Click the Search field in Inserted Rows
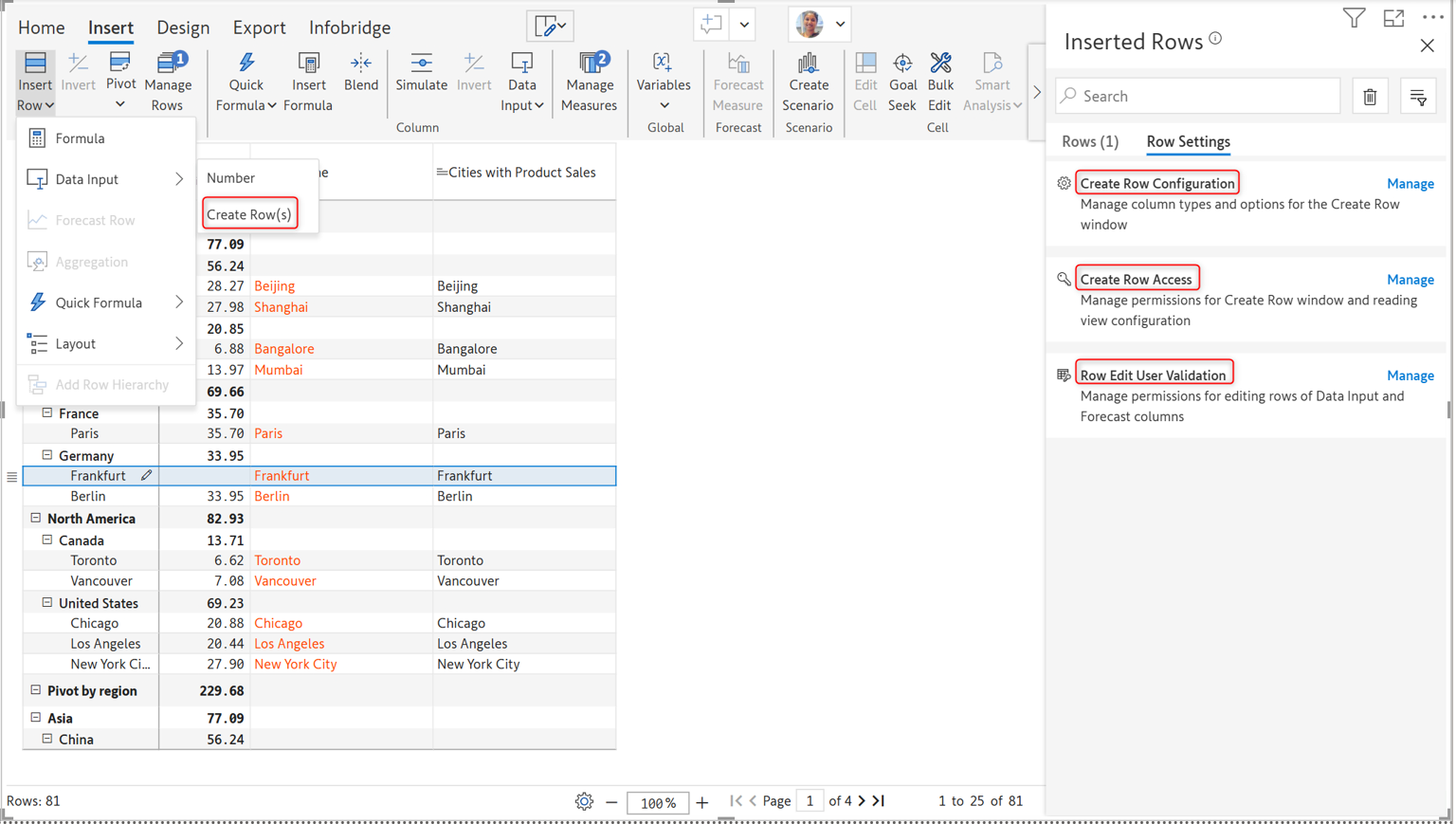This screenshot has width=1456, height=824. pos(1198,97)
